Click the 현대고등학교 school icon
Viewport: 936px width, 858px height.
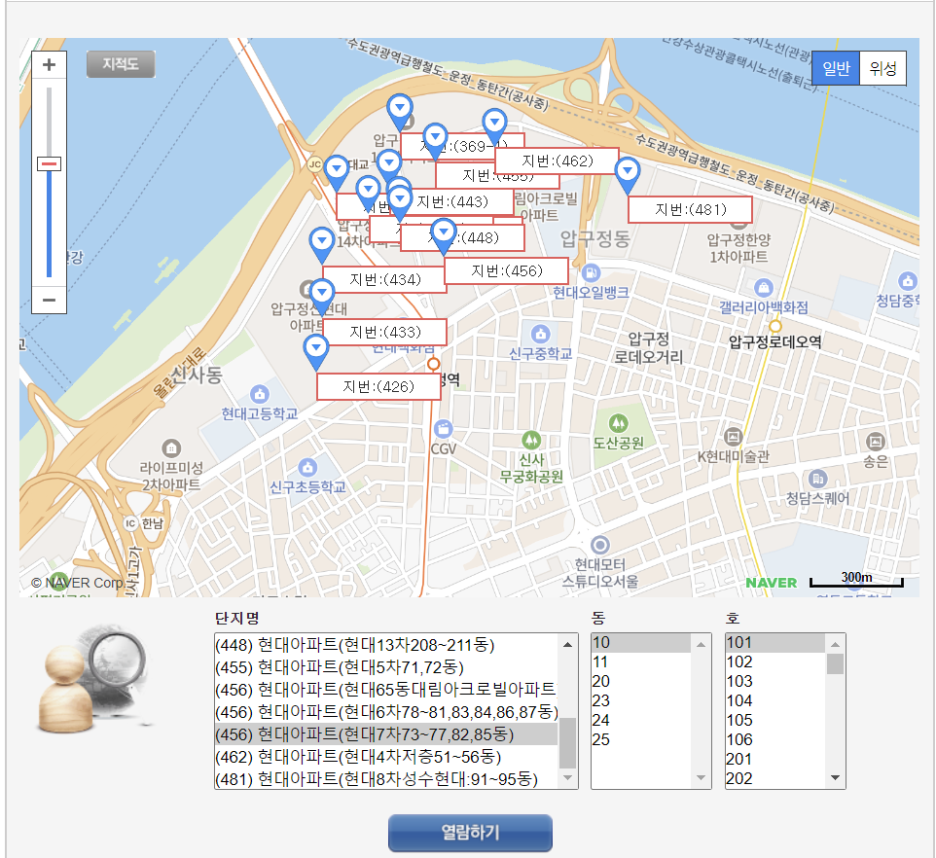[259, 394]
